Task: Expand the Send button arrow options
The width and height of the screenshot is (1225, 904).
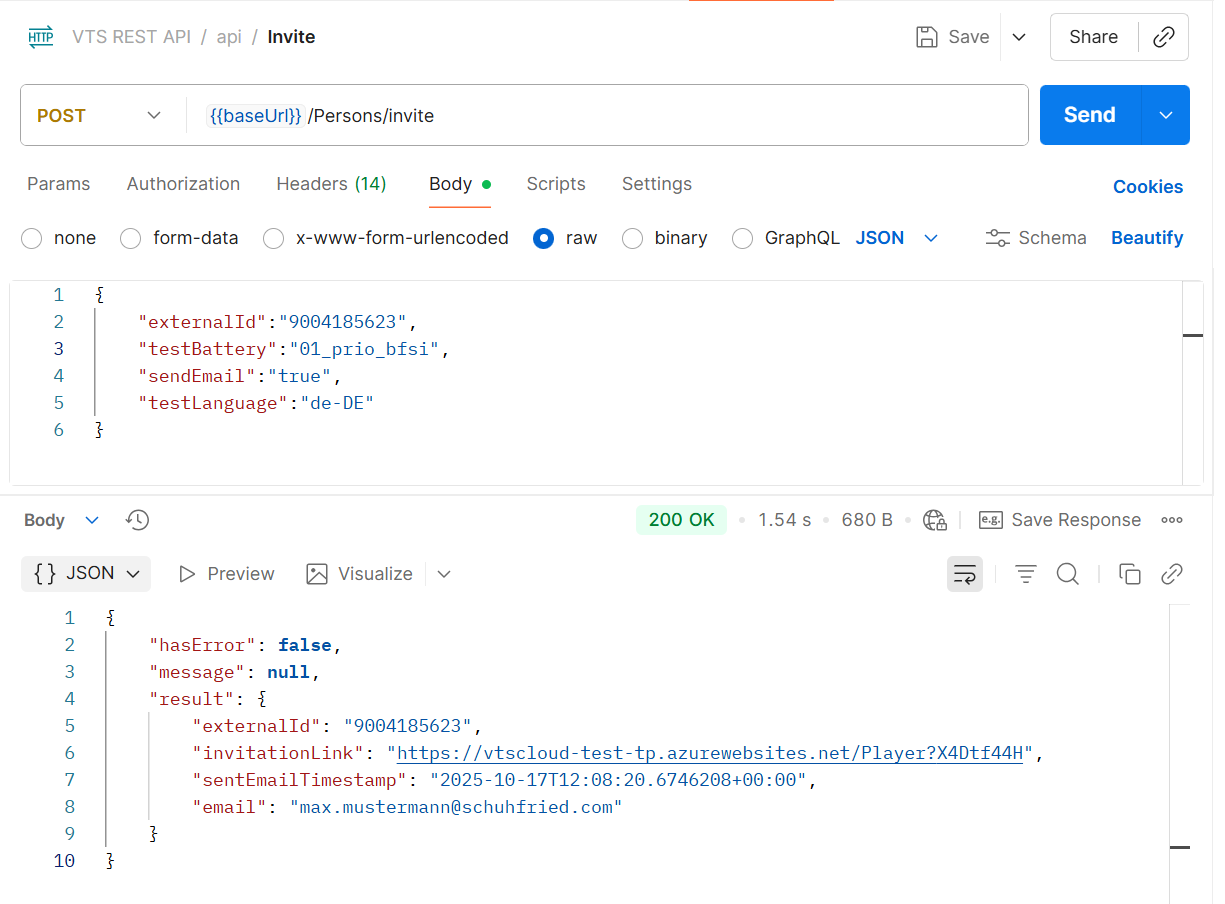Action: [1165, 116]
